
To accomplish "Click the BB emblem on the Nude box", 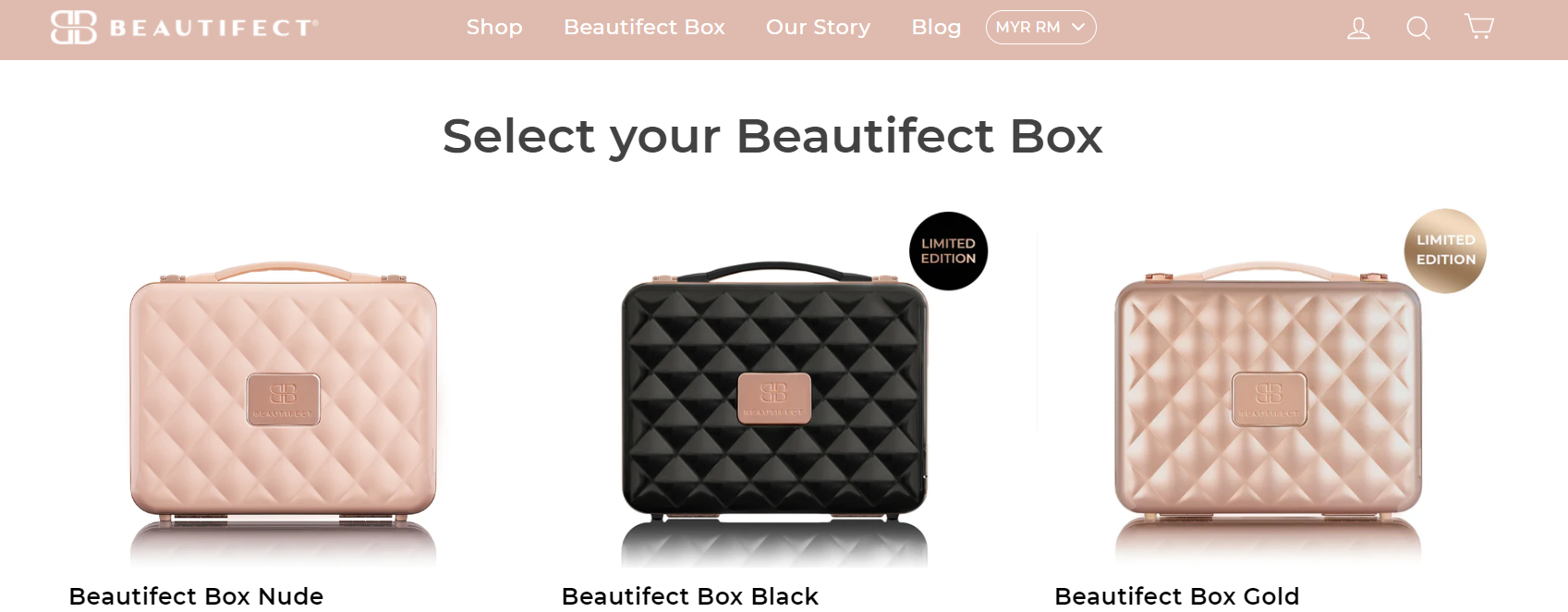I will click(283, 399).
